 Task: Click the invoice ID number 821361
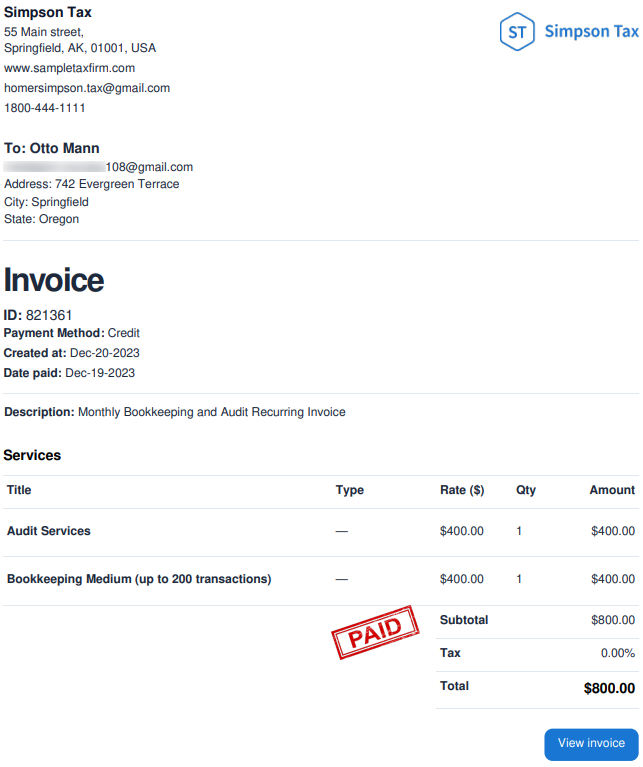49,315
